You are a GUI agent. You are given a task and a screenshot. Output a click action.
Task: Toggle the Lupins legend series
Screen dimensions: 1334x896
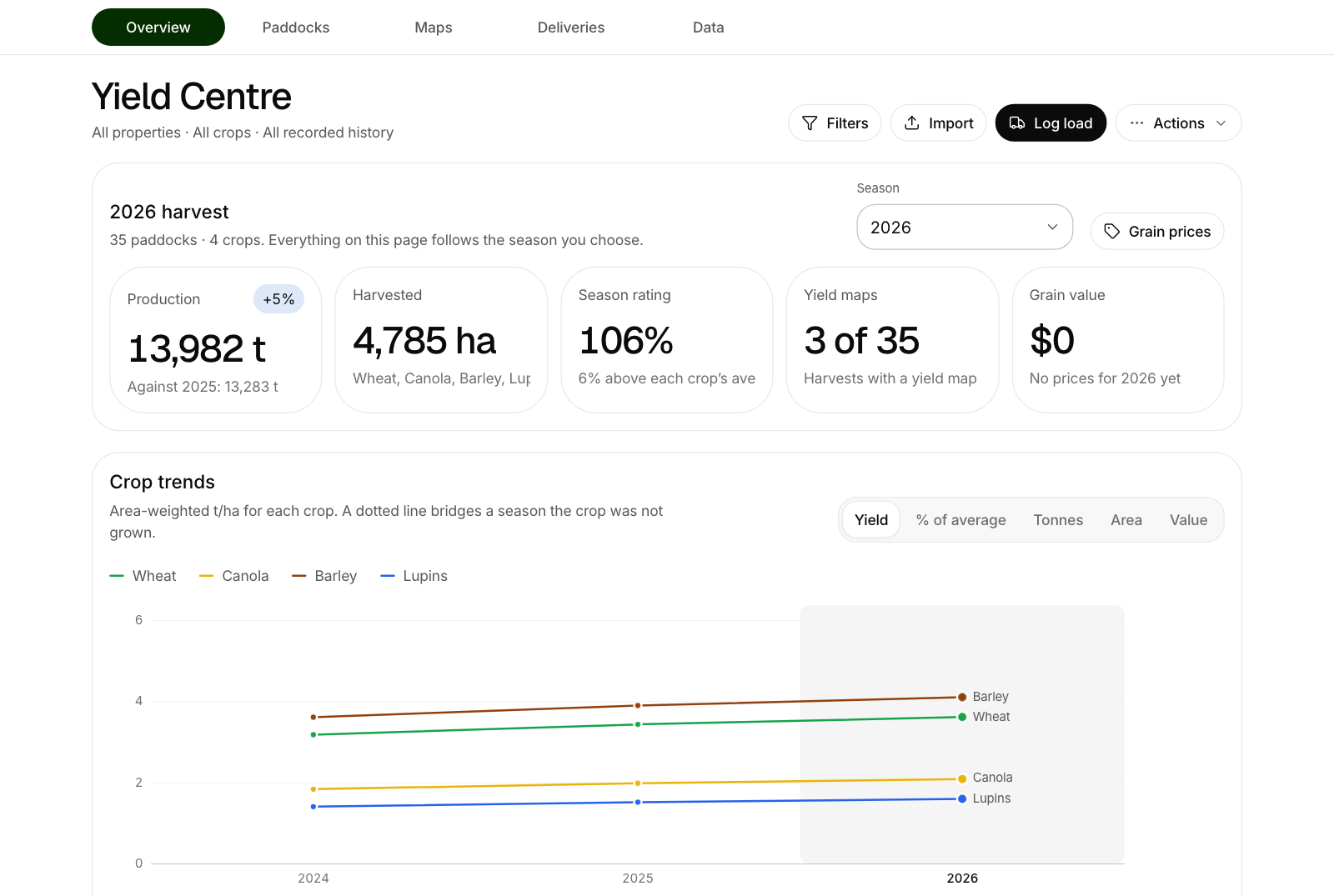414,576
